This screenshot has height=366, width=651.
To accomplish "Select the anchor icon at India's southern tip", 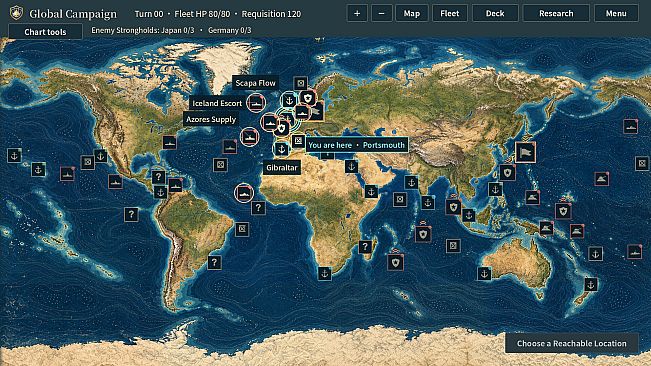I will click(x=428, y=203).
